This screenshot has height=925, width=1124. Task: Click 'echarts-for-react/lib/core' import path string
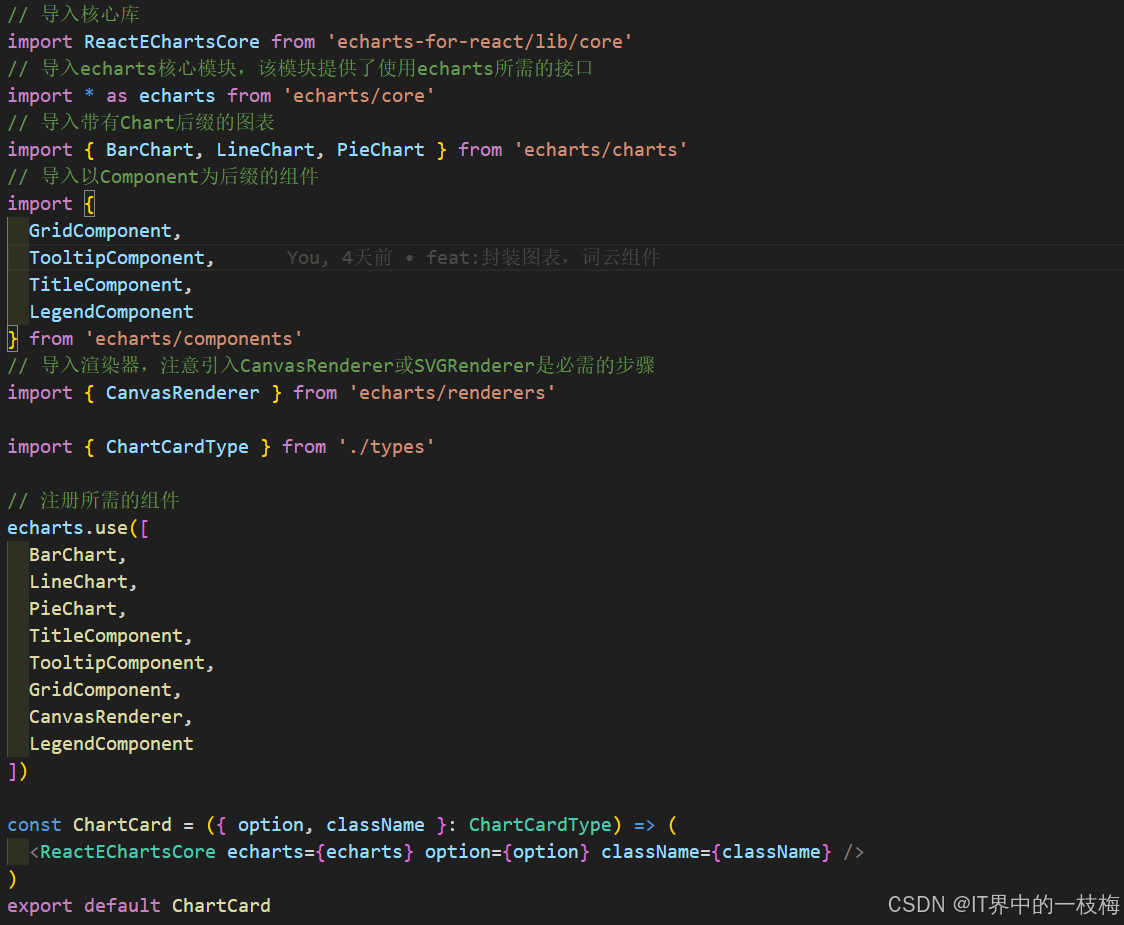click(480, 42)
